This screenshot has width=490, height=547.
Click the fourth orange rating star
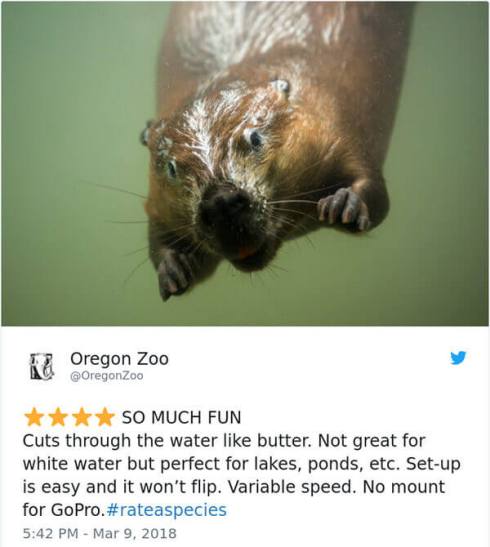104,418
